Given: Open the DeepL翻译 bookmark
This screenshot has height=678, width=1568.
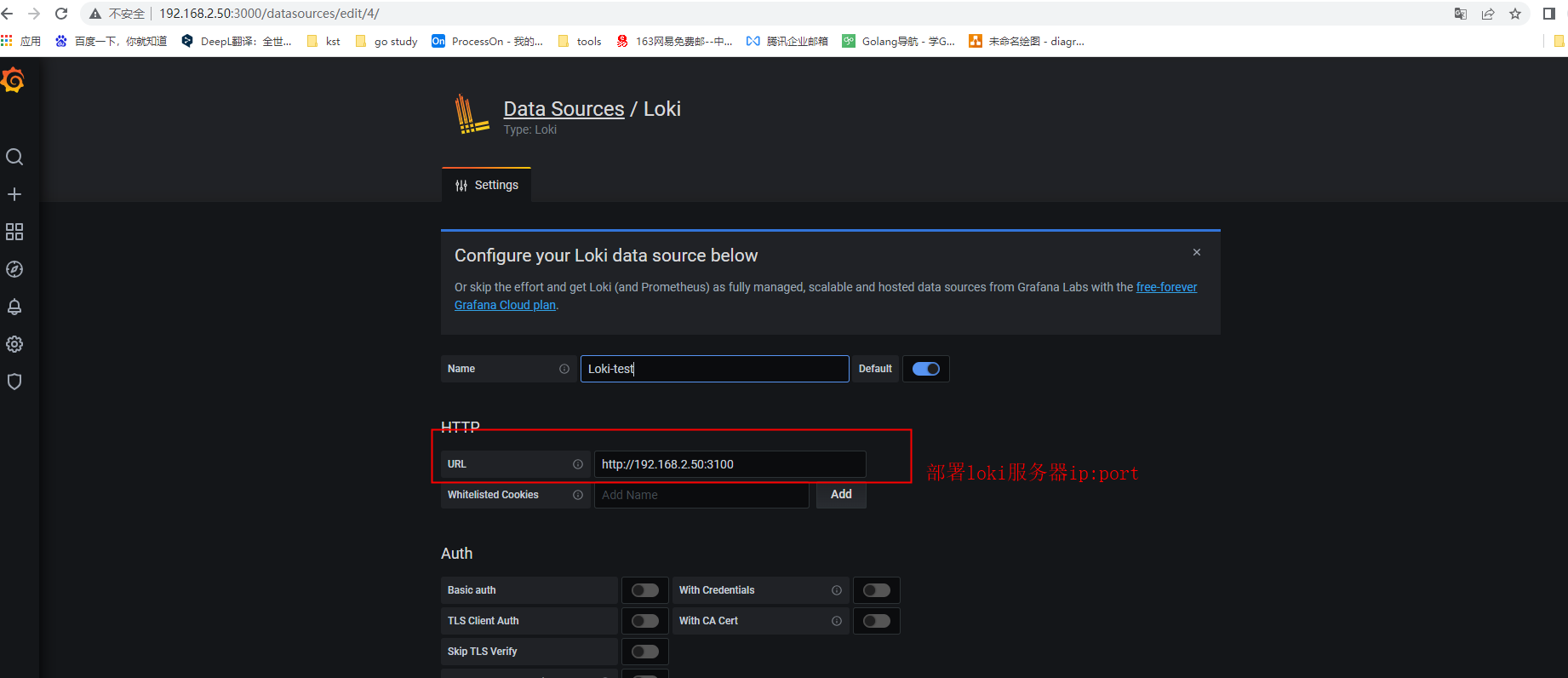Looking at the screenshot, I should click(x=237, y=41).
